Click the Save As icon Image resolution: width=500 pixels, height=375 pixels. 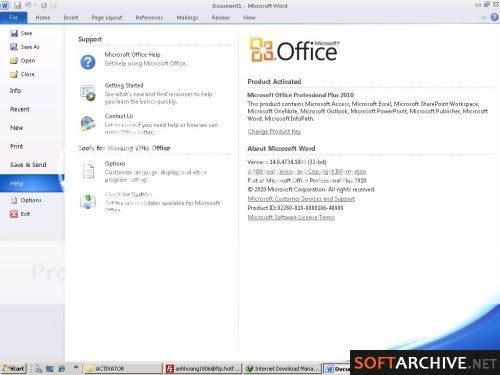[x=14, y=47]
